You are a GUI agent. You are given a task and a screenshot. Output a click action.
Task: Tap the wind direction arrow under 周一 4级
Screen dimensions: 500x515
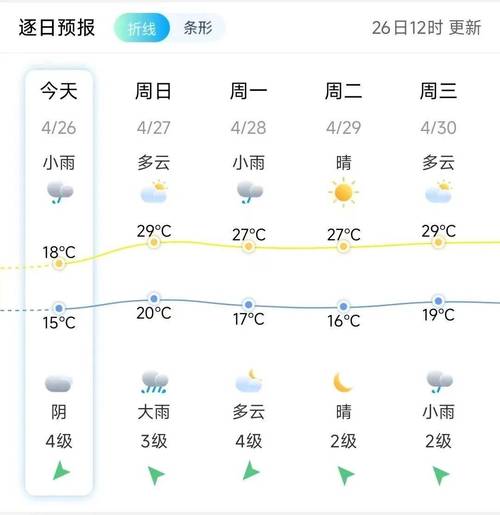(250, 471)
